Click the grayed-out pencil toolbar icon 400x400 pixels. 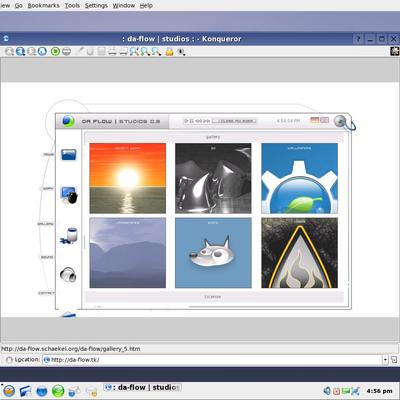pos(79,51)
